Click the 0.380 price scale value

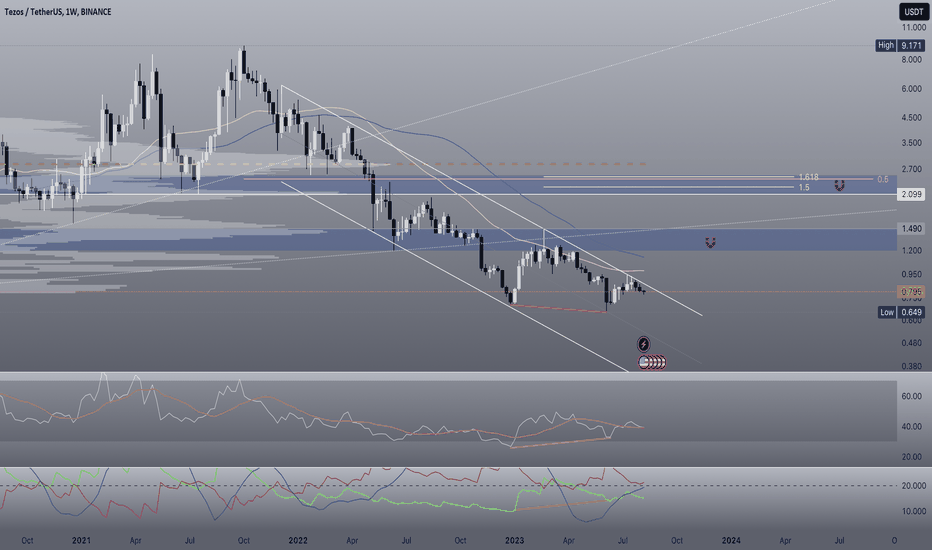[911, 366]
